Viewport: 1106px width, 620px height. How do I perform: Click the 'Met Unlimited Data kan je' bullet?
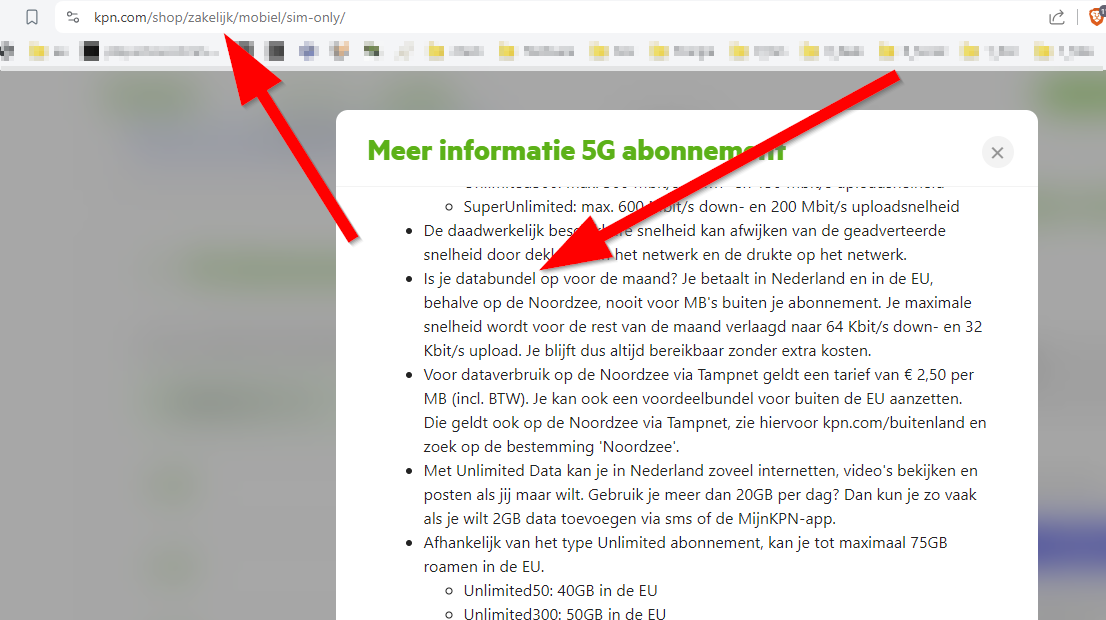point(700,494)
